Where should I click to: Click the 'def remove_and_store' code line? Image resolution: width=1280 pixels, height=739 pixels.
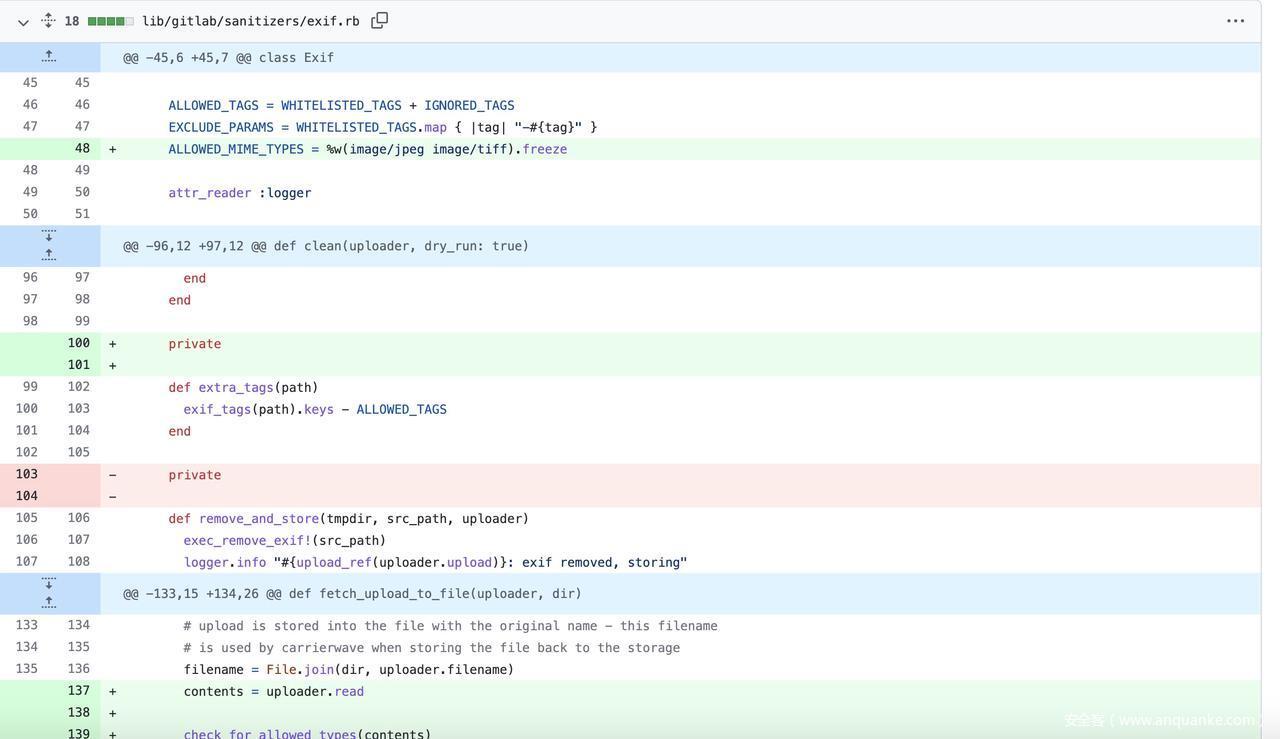coord(348,519)
